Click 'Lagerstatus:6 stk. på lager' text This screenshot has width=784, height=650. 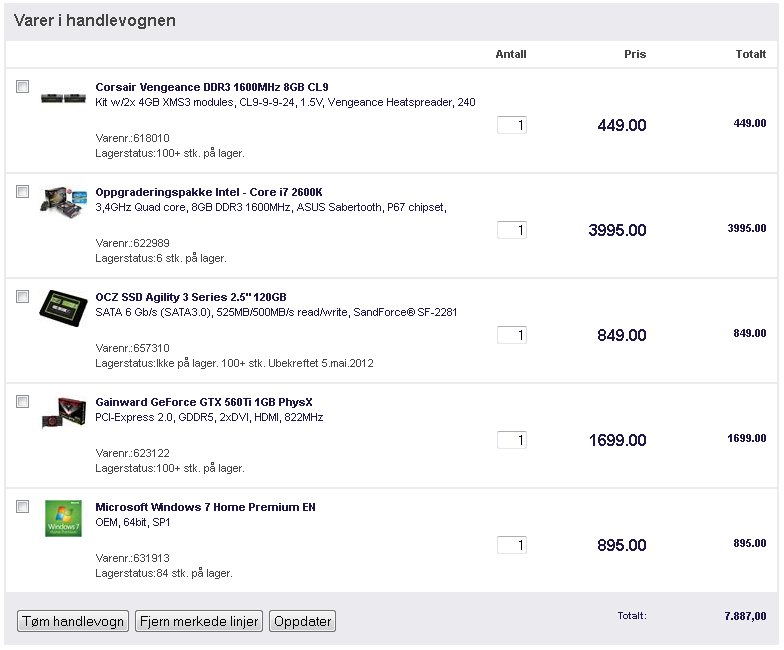coord(161,258)
